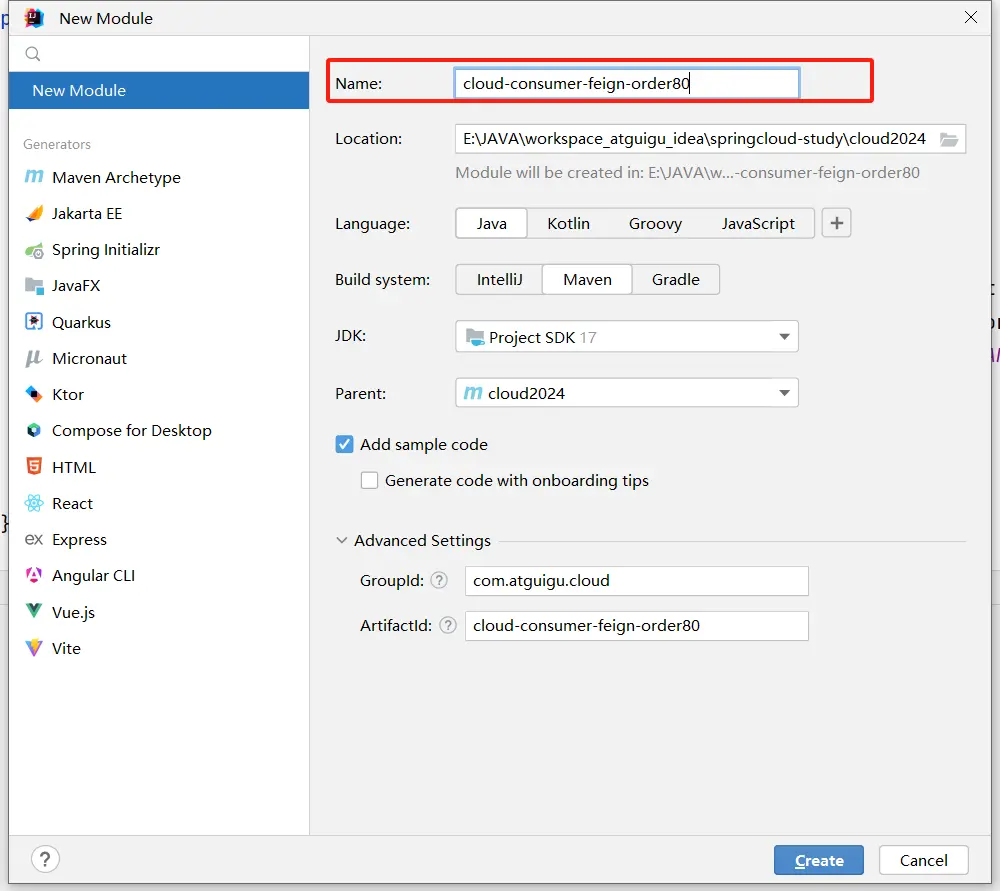Open the Spring Initializr generator
This screenshot has height=891, width=1000.
[x=105, y=250]
